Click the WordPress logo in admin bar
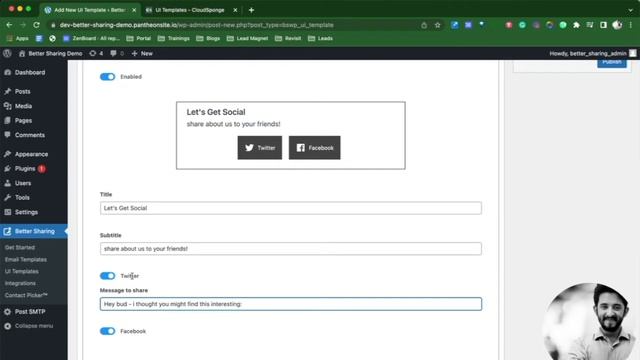 point(7,53)
